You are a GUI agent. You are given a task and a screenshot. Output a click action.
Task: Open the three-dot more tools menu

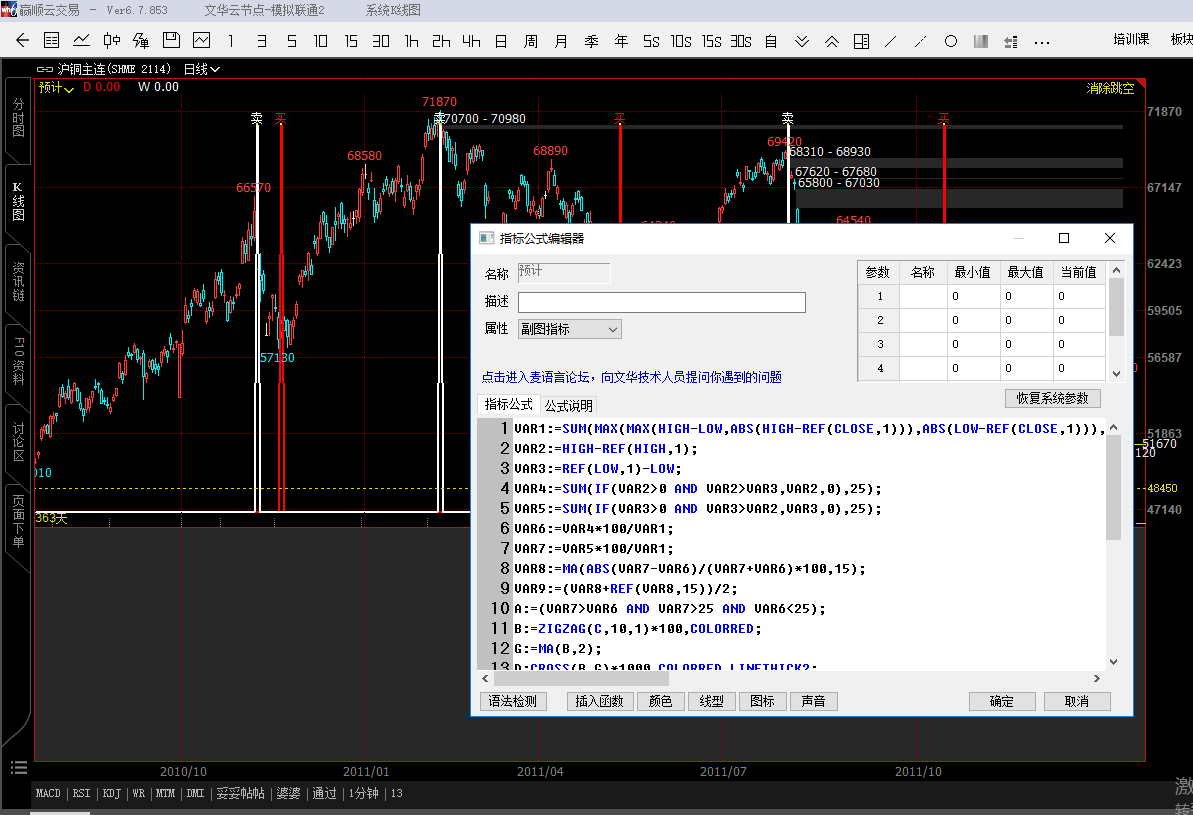click(1042, 41)
